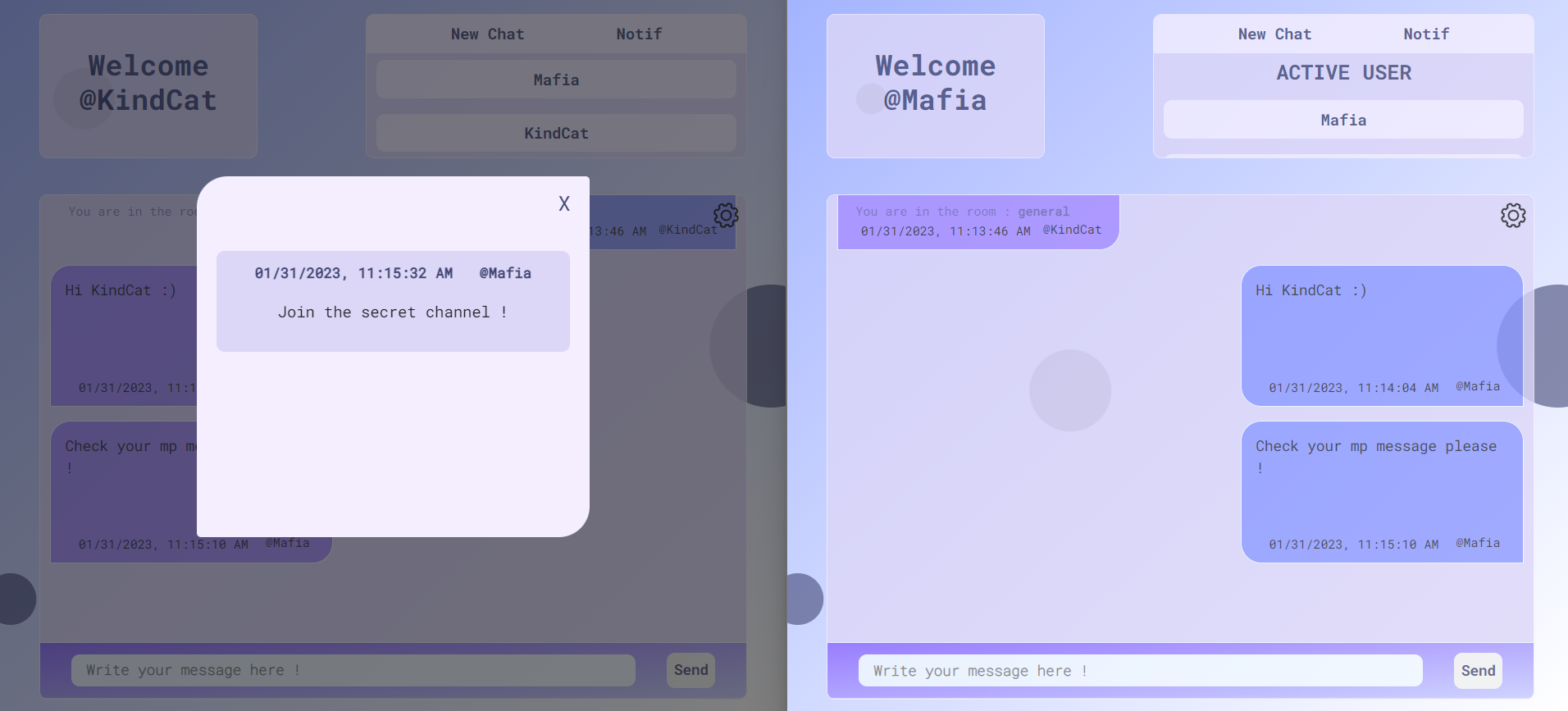Focus message input field in KindCat's window
Image resolution: width=1568 pixels, height=711 pixels.
point(353,670)
